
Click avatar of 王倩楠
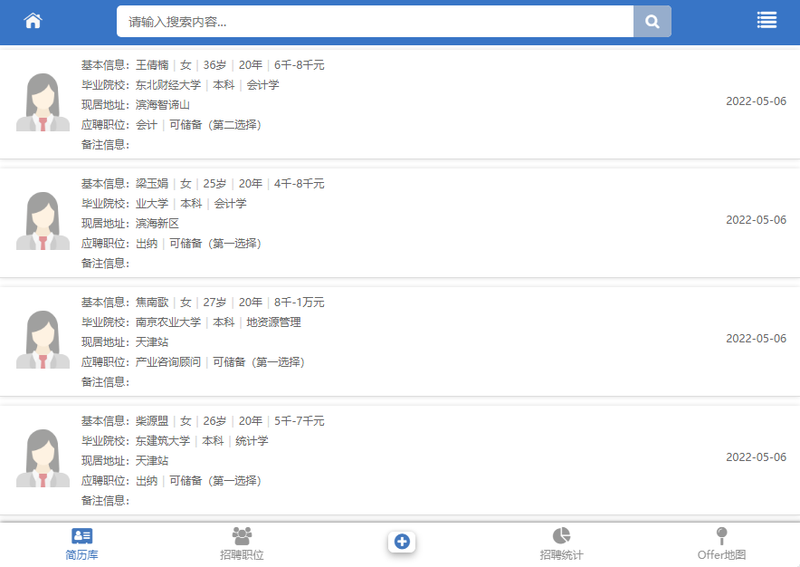pyautogui.click(x=43, y=102)
